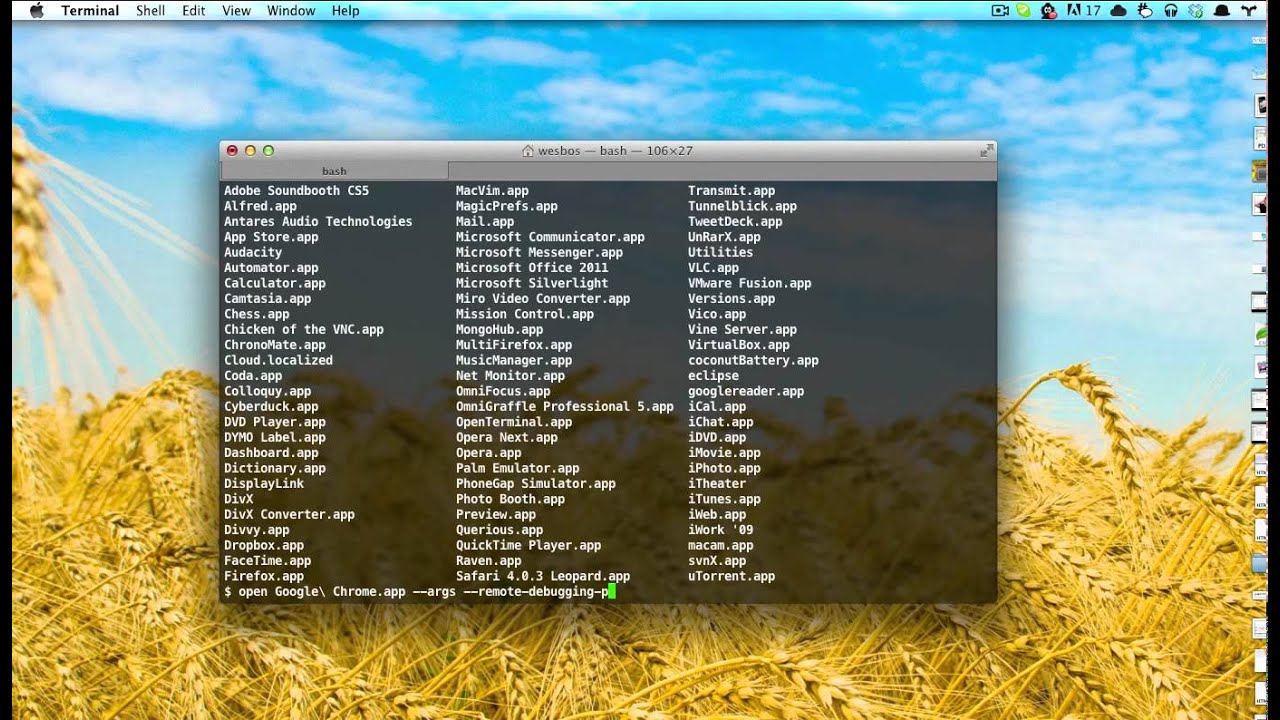Viewport: 1280px width, 720px height.
Task: Click the 'QuickTime Player.app' entry
Action: 528,546
